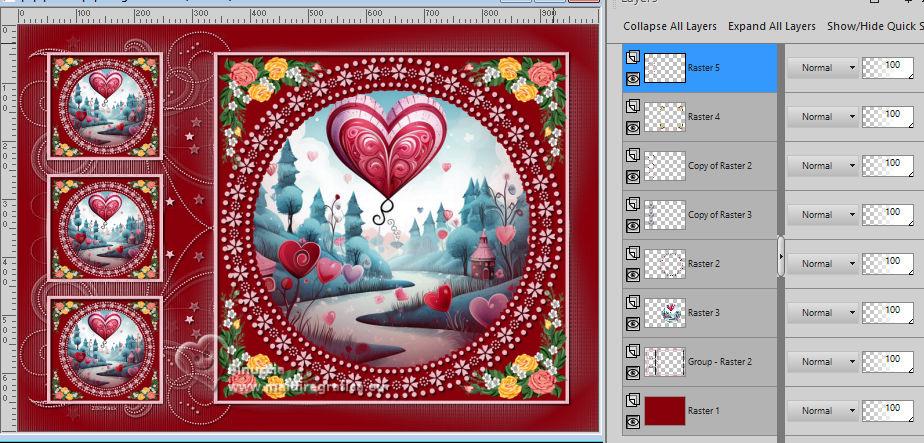924x443 pixels.
Task: Select the layer named Raster 3
Action: [704, 312]
